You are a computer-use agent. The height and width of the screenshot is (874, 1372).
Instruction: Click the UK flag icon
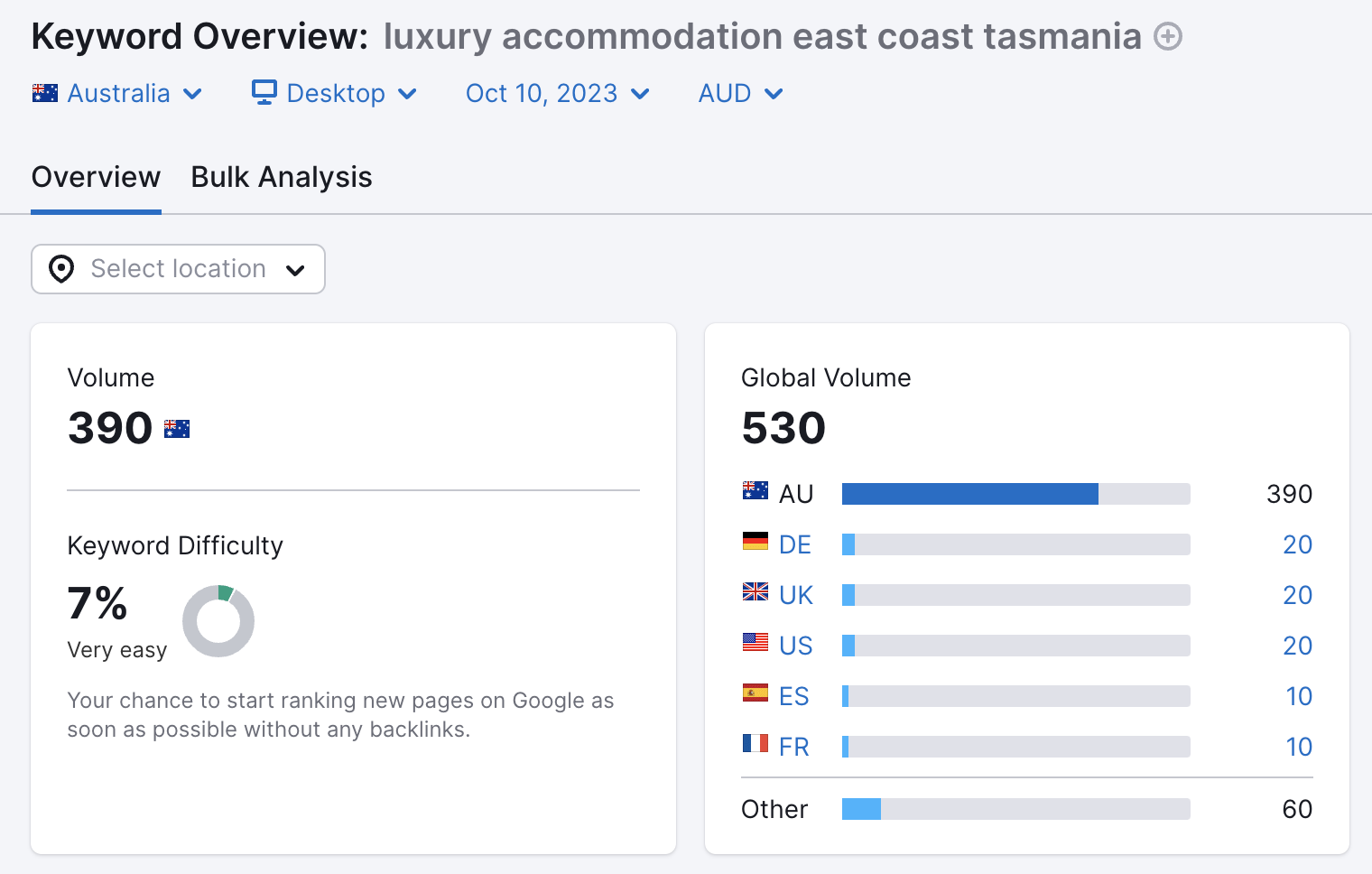pyautogui.click(x=755, y=592)
